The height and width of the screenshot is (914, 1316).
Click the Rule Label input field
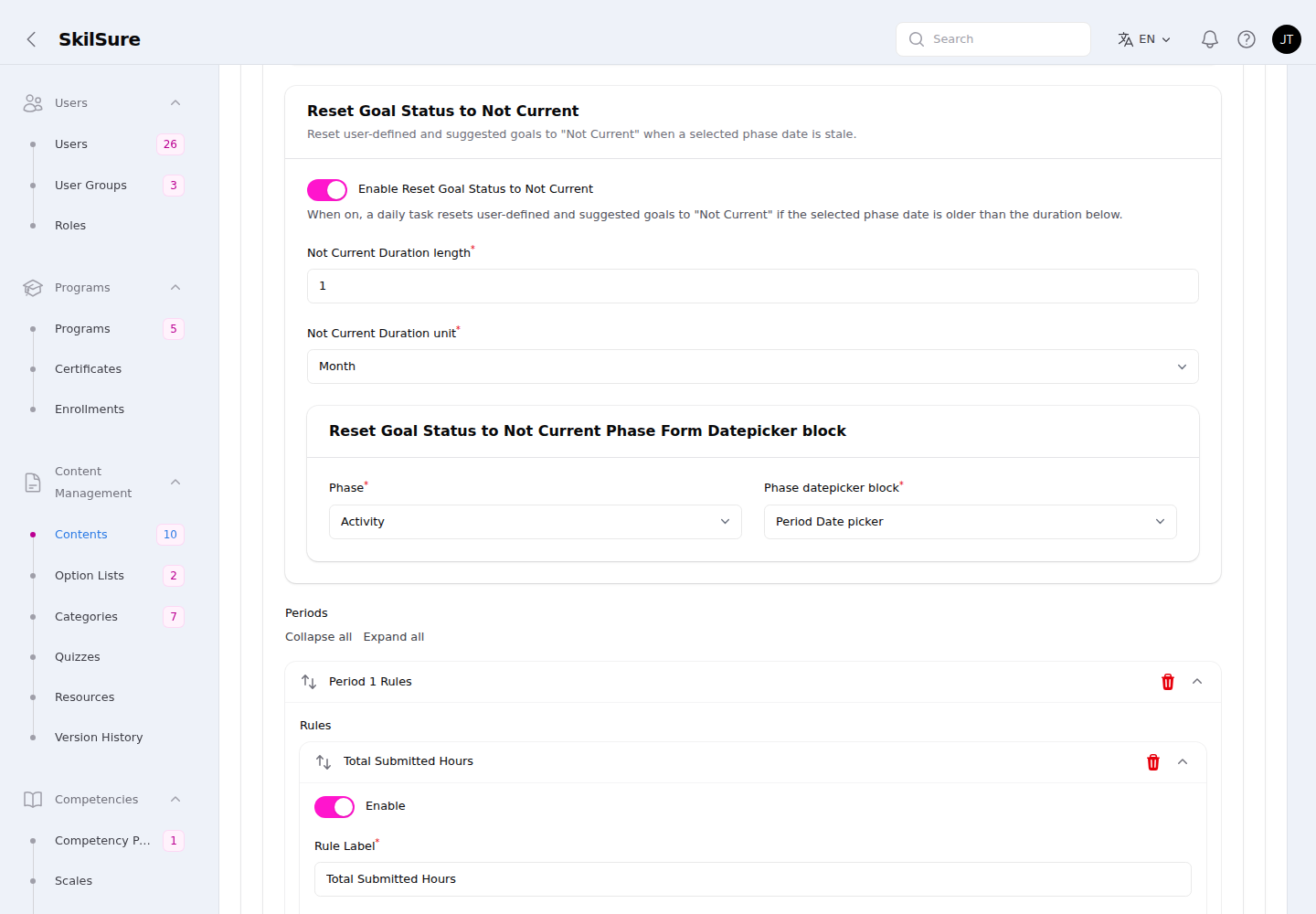click(753, 879)
